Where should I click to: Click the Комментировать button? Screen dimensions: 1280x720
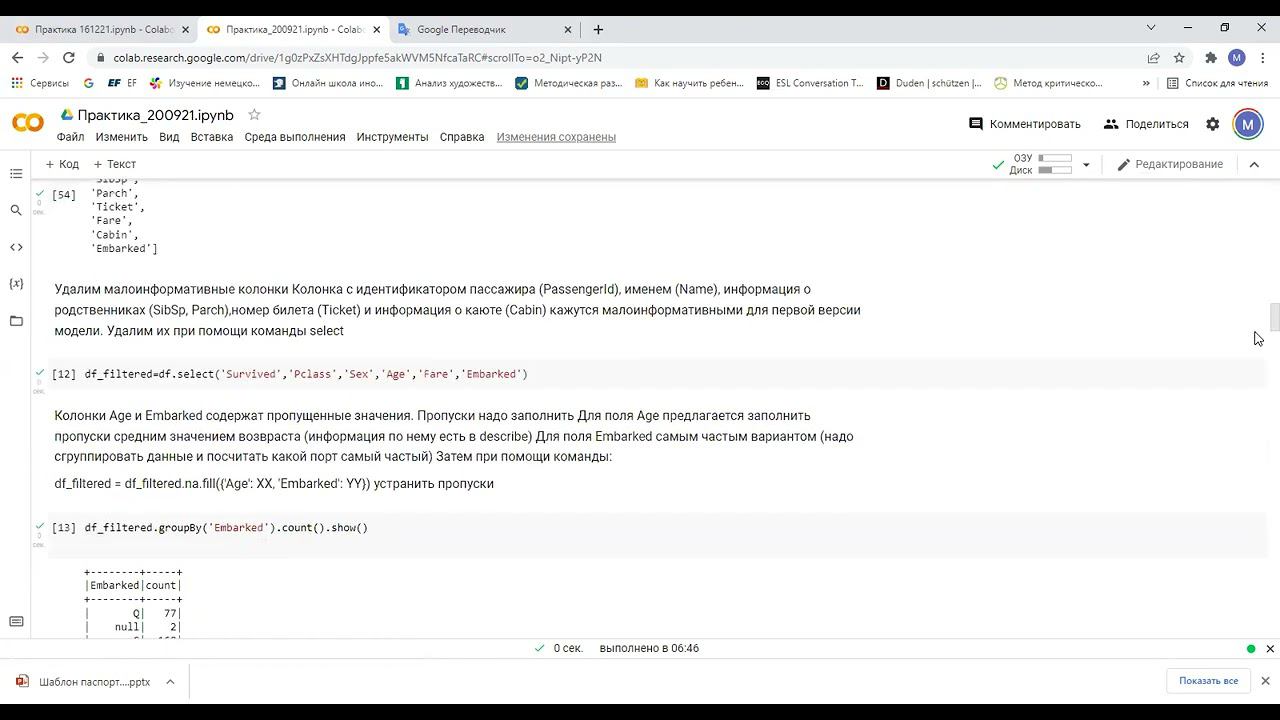[1025, 124]
